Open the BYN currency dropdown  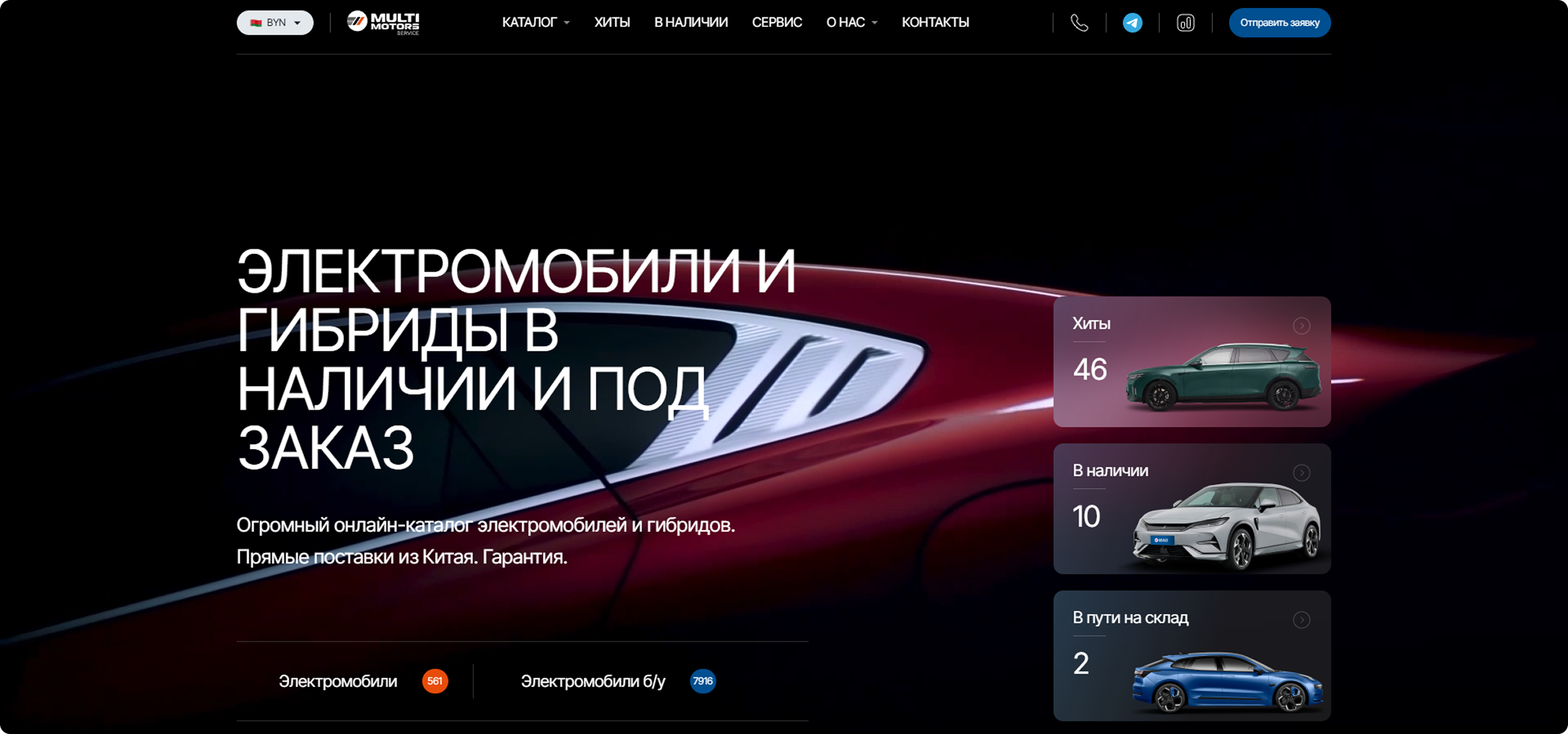(x=275, y=23)
